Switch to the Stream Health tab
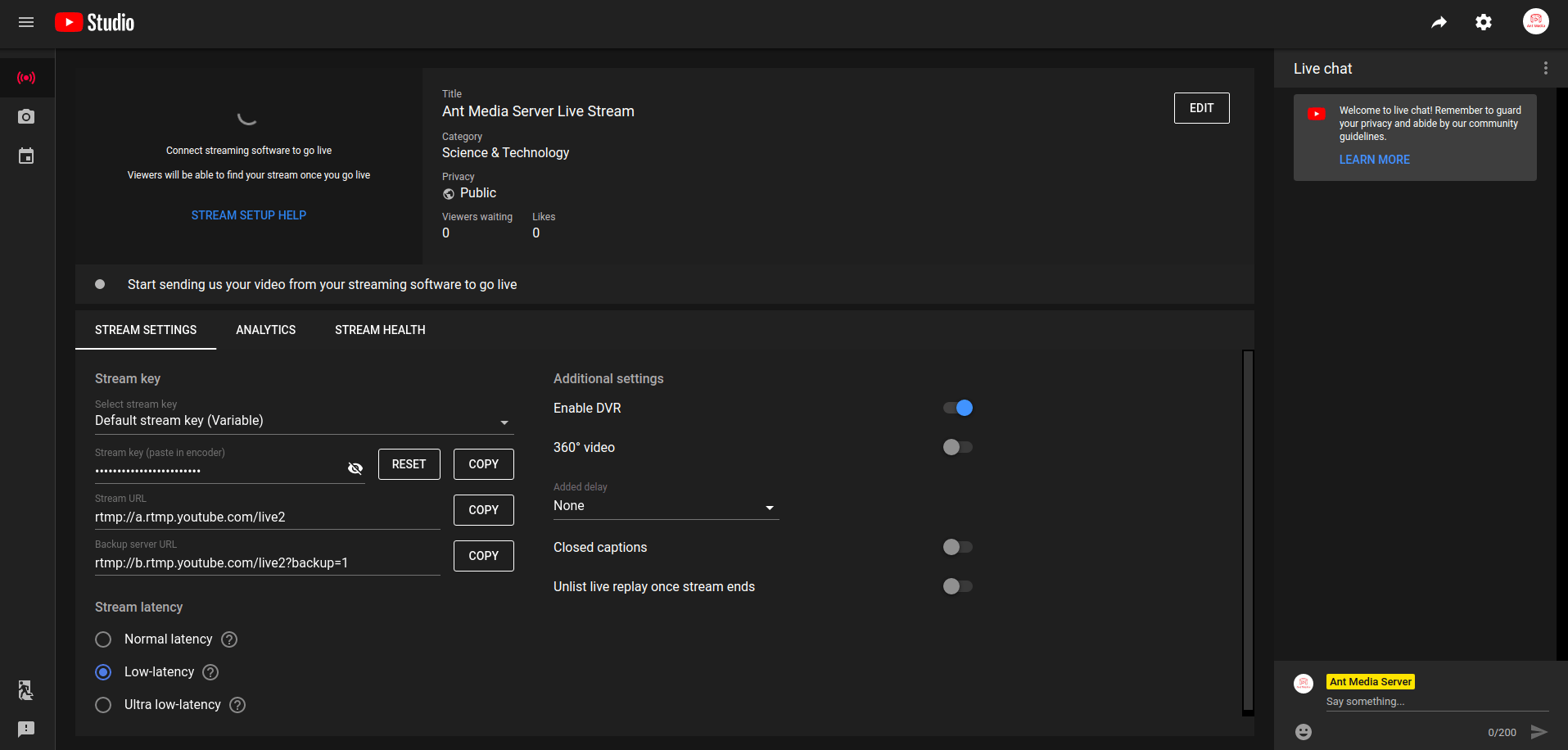This screenshot has height=750, width=1568. [x=380, y=330]
